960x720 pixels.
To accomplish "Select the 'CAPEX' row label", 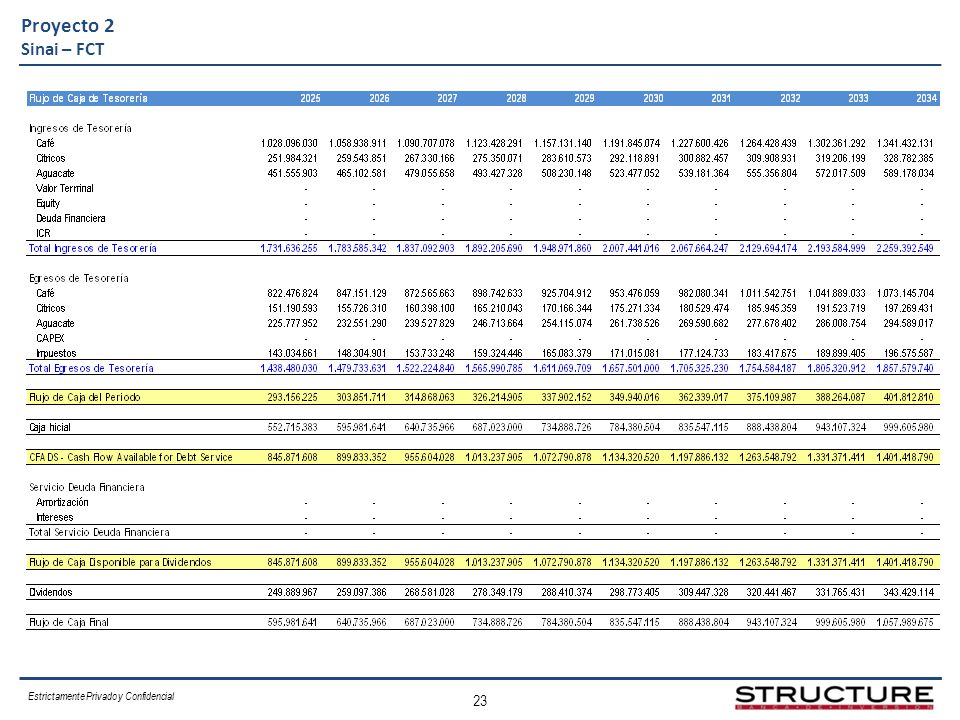I will click(50, 338).
